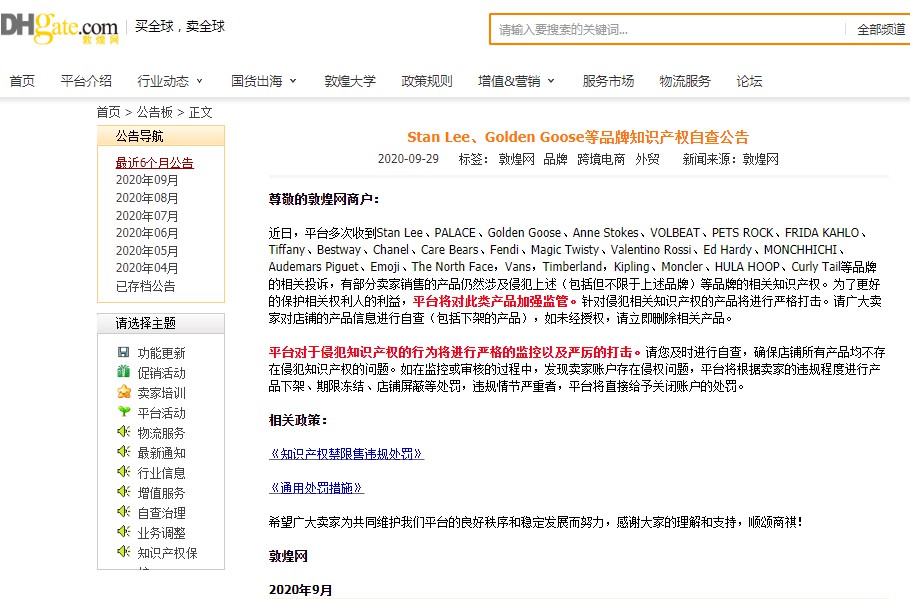Open the 政策规则 menu item
The width and height of the screenshot is (910, 599).
(427, 81)
